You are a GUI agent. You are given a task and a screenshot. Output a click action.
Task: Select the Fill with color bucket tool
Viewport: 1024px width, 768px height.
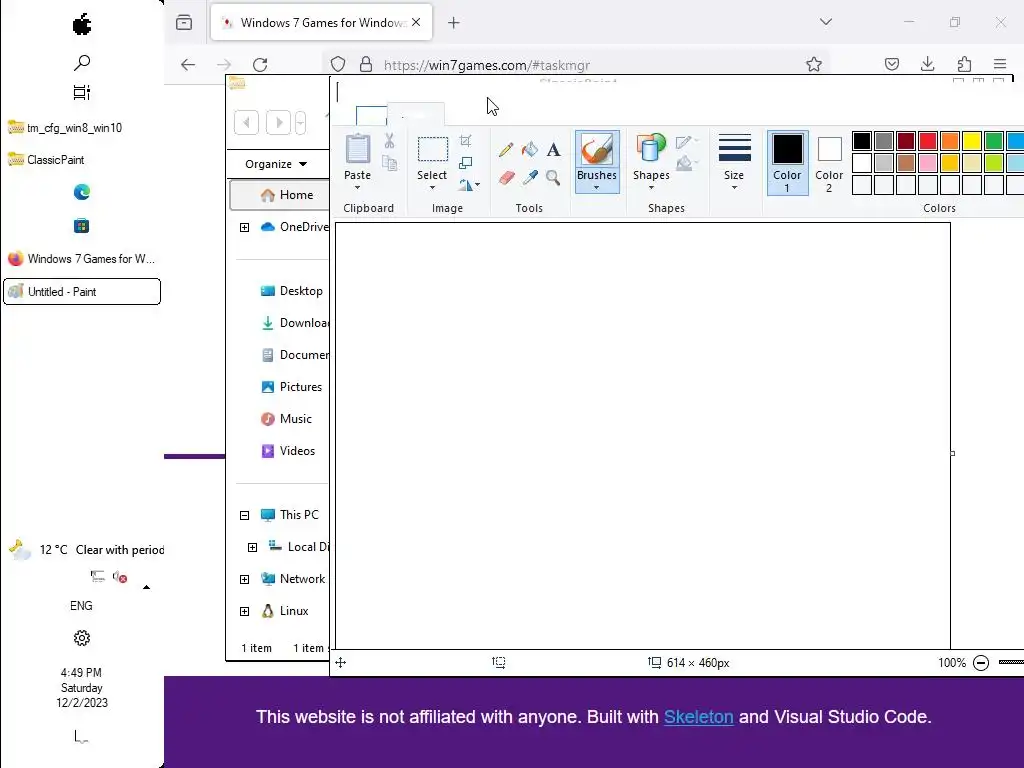coord(530,150)
